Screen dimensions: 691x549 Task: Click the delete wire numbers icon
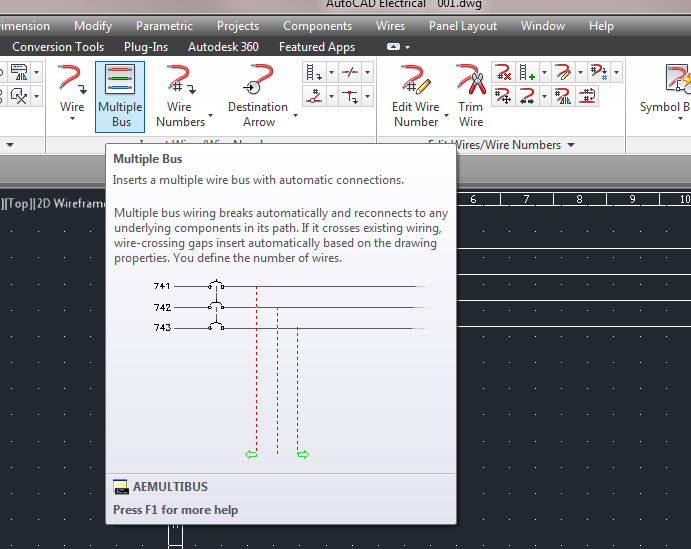503,72
